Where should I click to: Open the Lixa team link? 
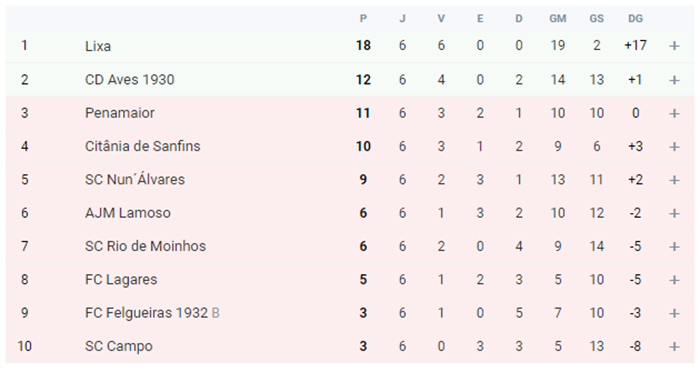coord(98,46)
